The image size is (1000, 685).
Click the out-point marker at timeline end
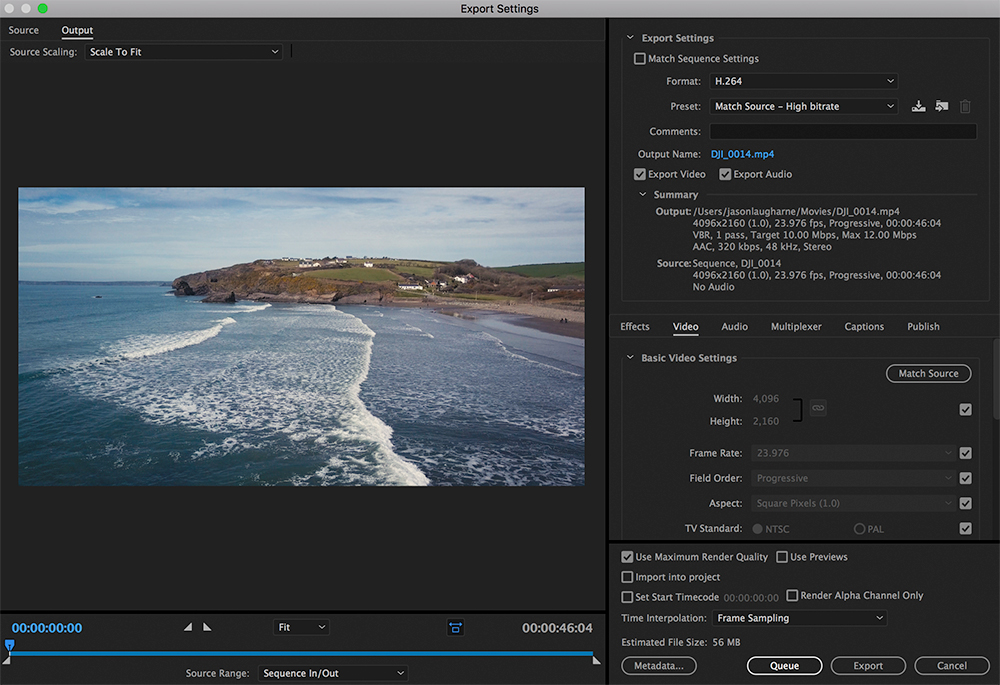tap(596, 659)
